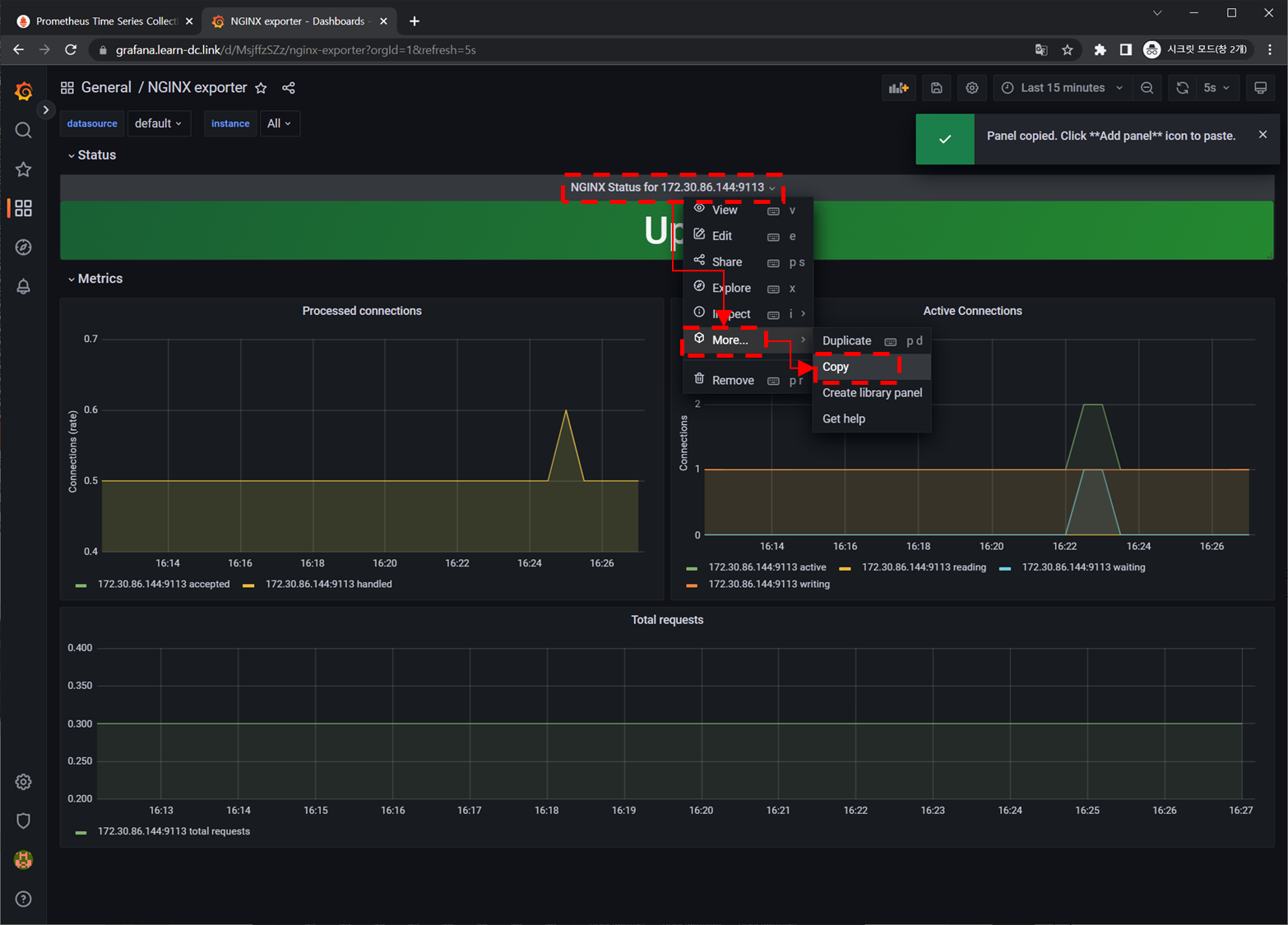This screenshot has width=1288, height=925.
Task: Toggle the '172.30.86.144:9113 accepted' legend series
Action: [x=163, y=585]
